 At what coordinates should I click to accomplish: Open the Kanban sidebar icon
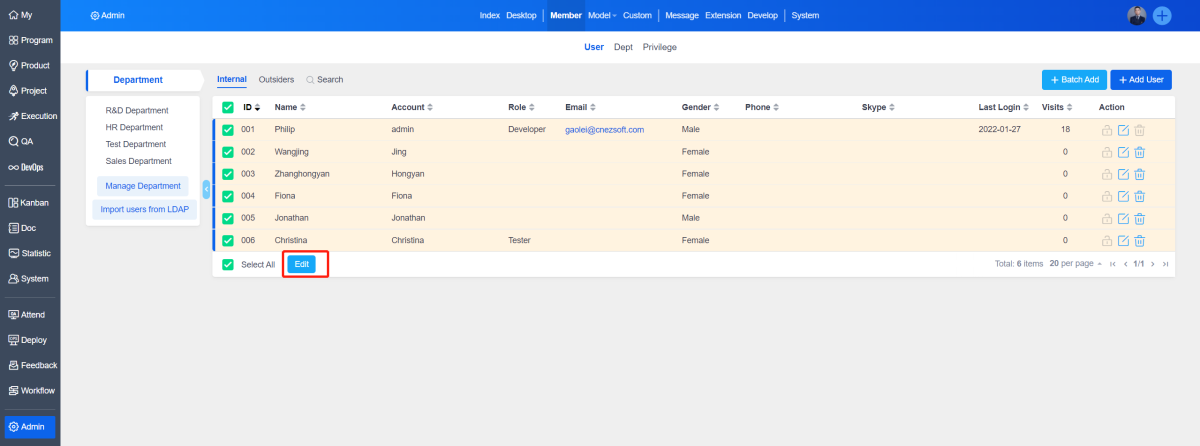[x=29, y=203]
